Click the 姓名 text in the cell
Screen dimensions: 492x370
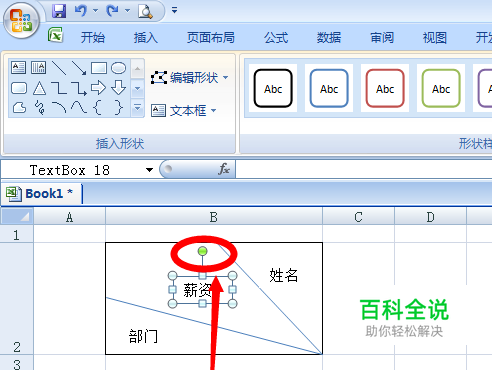coord(284,276)
